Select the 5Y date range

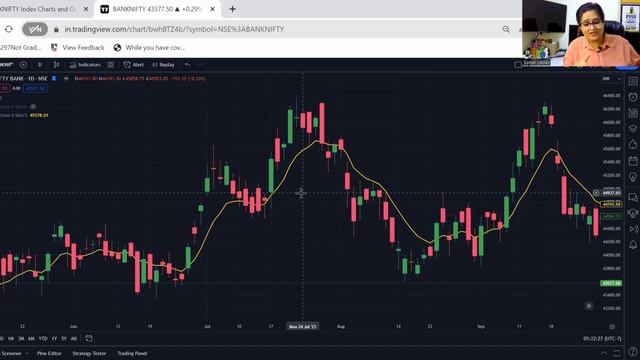coord(64,339)
